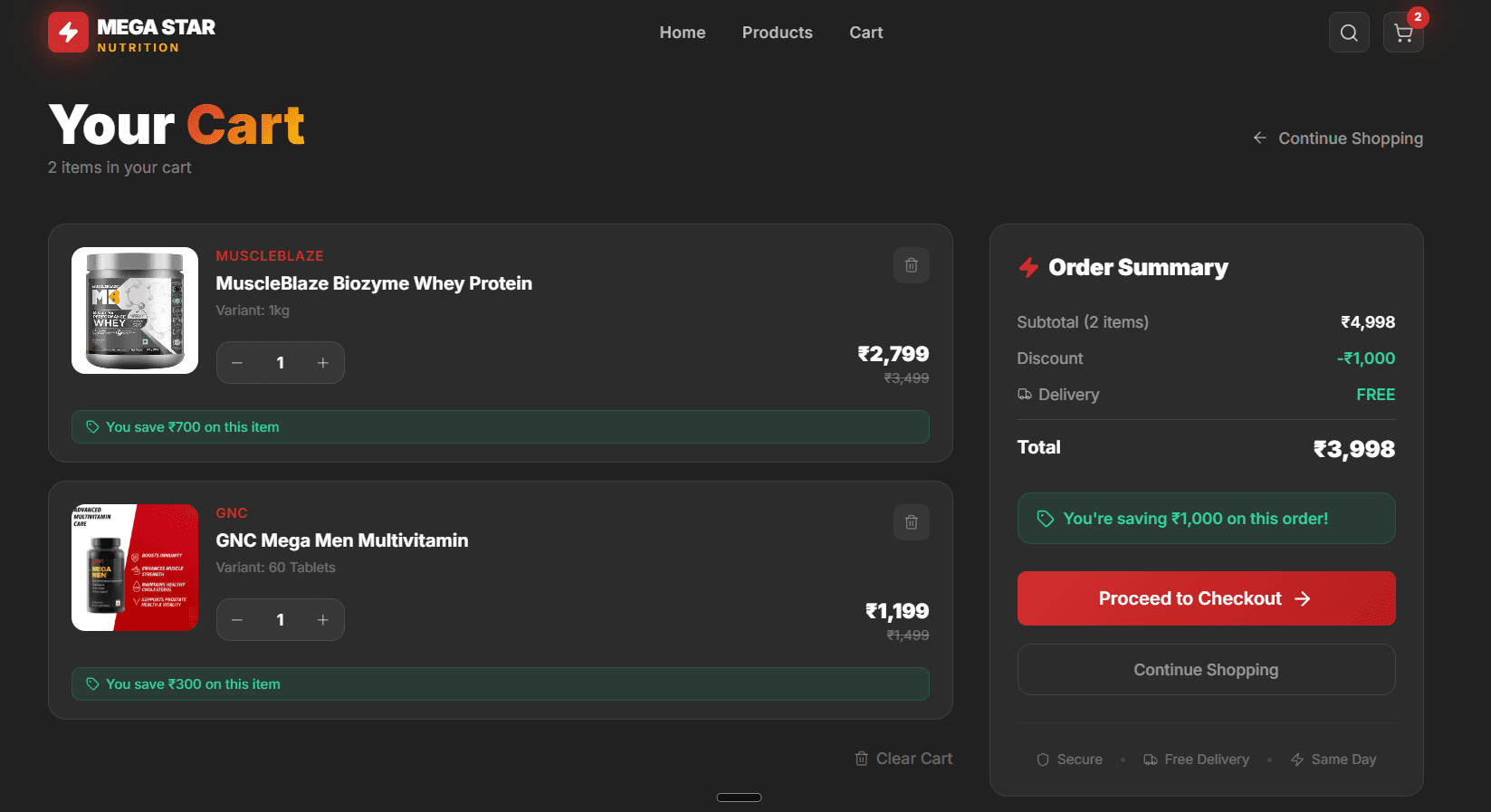1491x812 pixels.
Task: Remove GNC Mega Men Multivitamin with trash icon
Action: click(x=912, y=522)
